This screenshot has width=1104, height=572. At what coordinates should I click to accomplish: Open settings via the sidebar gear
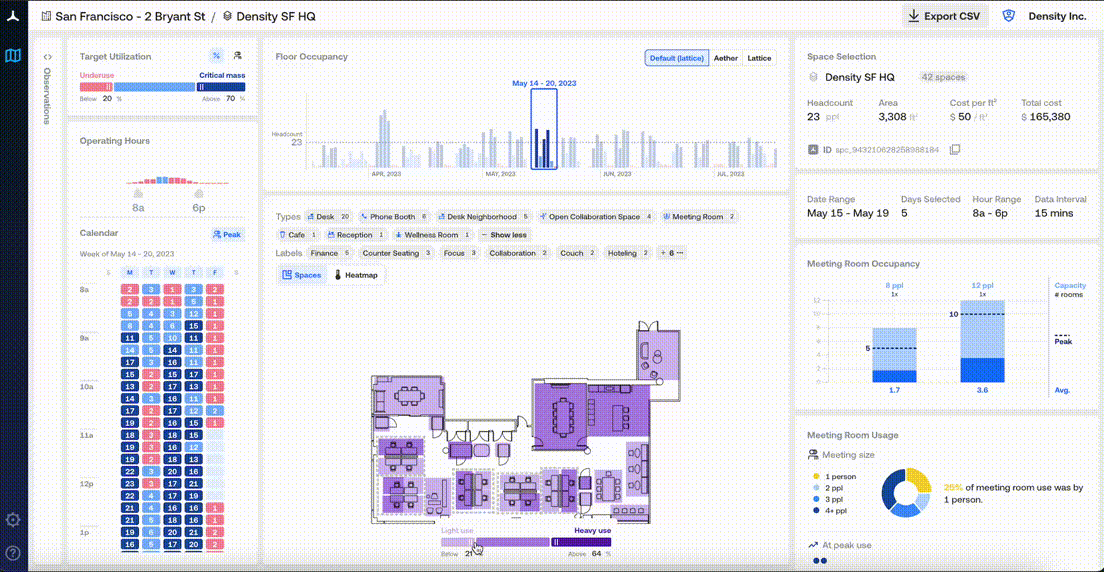click(13, 521)
